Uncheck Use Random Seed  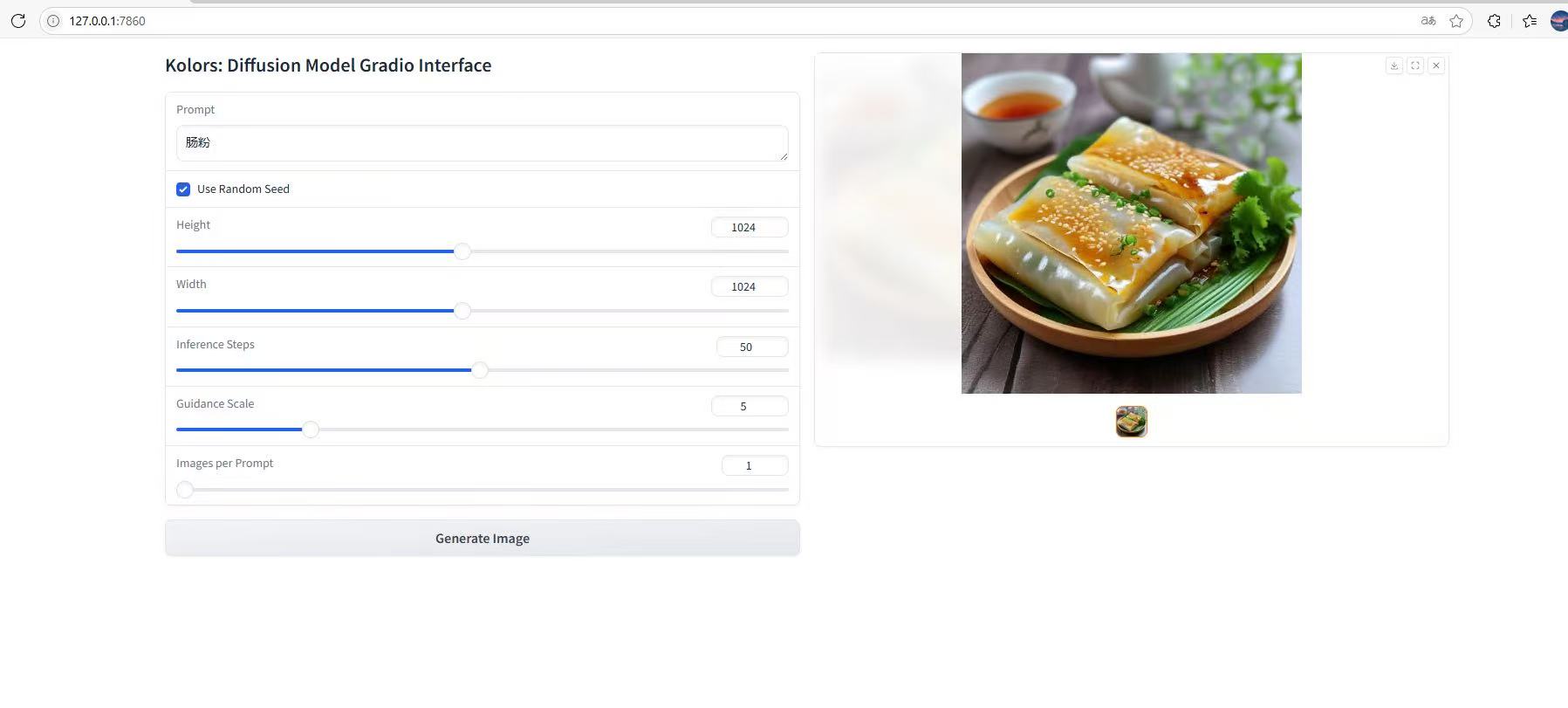tap(183, 189)
